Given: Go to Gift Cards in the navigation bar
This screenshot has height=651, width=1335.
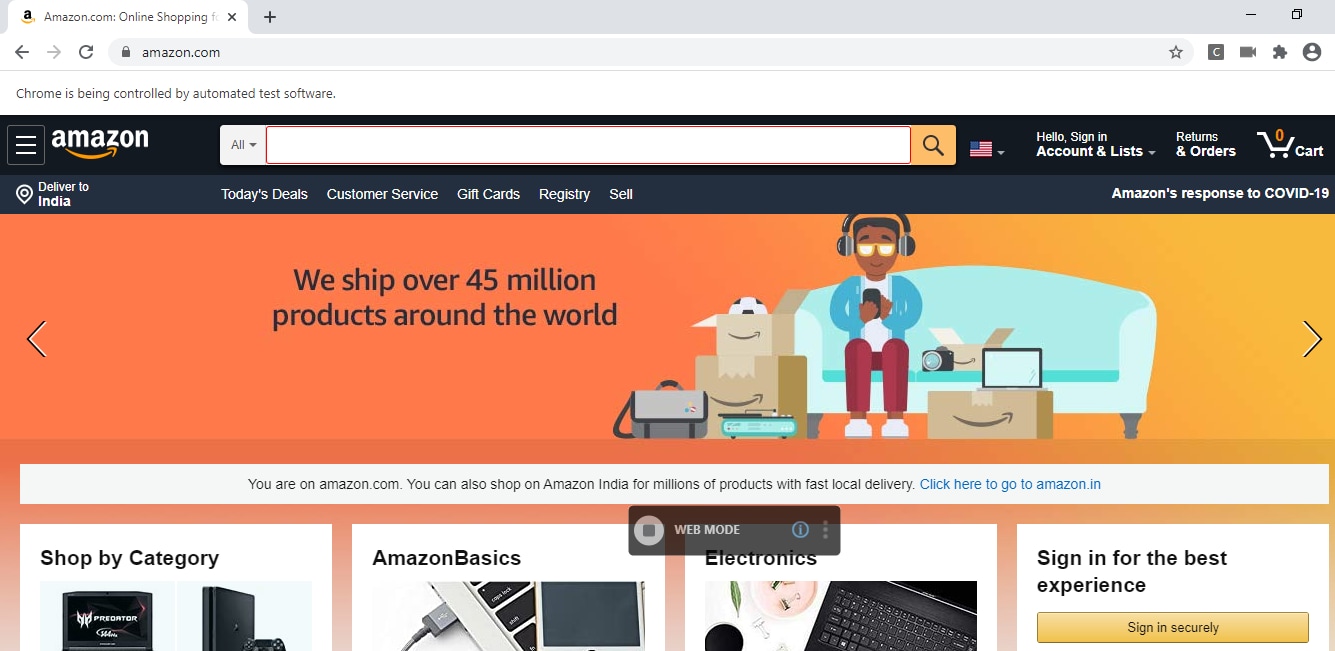Looking at the screenshot, I should [488, 194].
